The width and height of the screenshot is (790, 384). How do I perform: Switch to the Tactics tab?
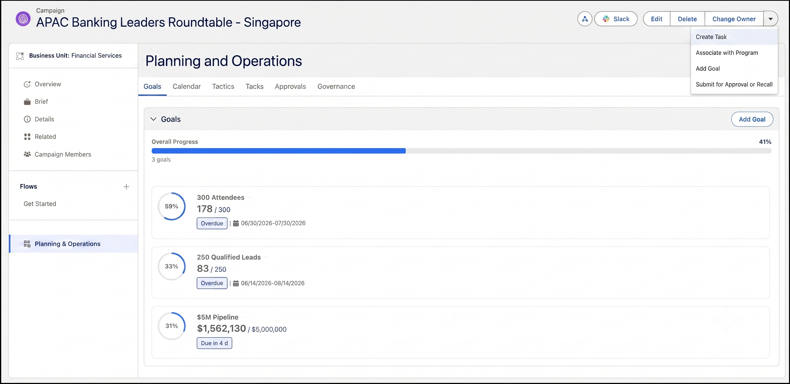coord(223,87)
